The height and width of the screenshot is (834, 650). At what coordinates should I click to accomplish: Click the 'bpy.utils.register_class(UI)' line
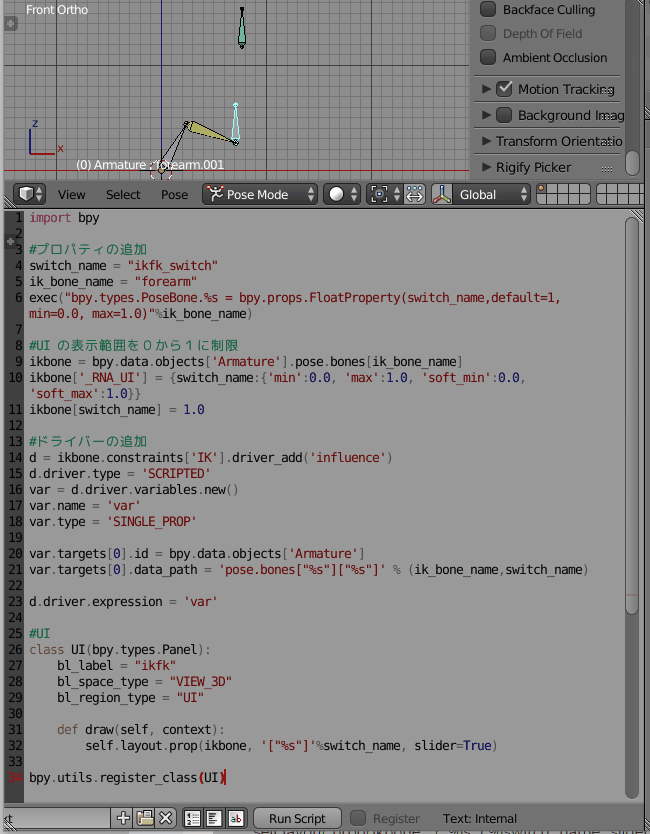coord(127,778)
